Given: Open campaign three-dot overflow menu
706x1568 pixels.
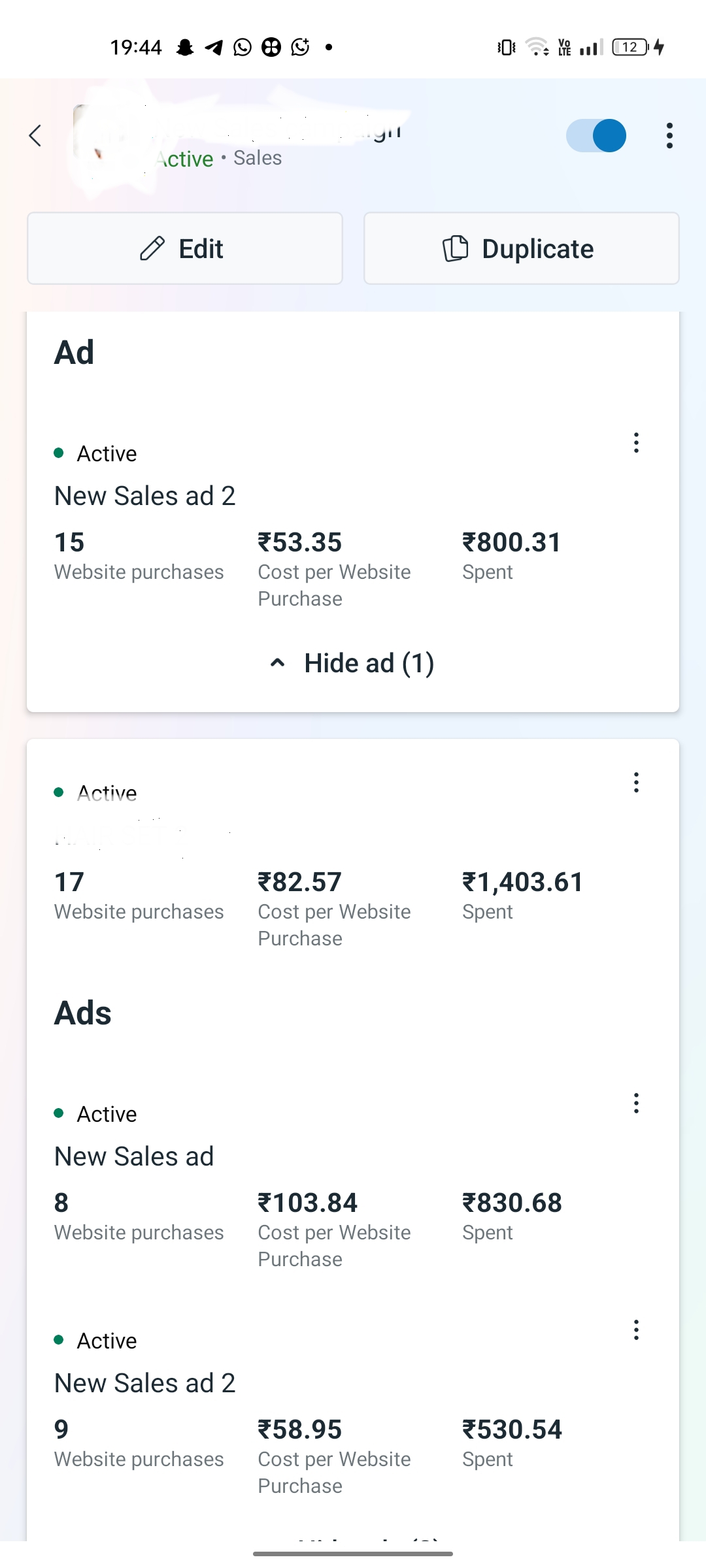Looking at the screenshot, I should [669, 136].
